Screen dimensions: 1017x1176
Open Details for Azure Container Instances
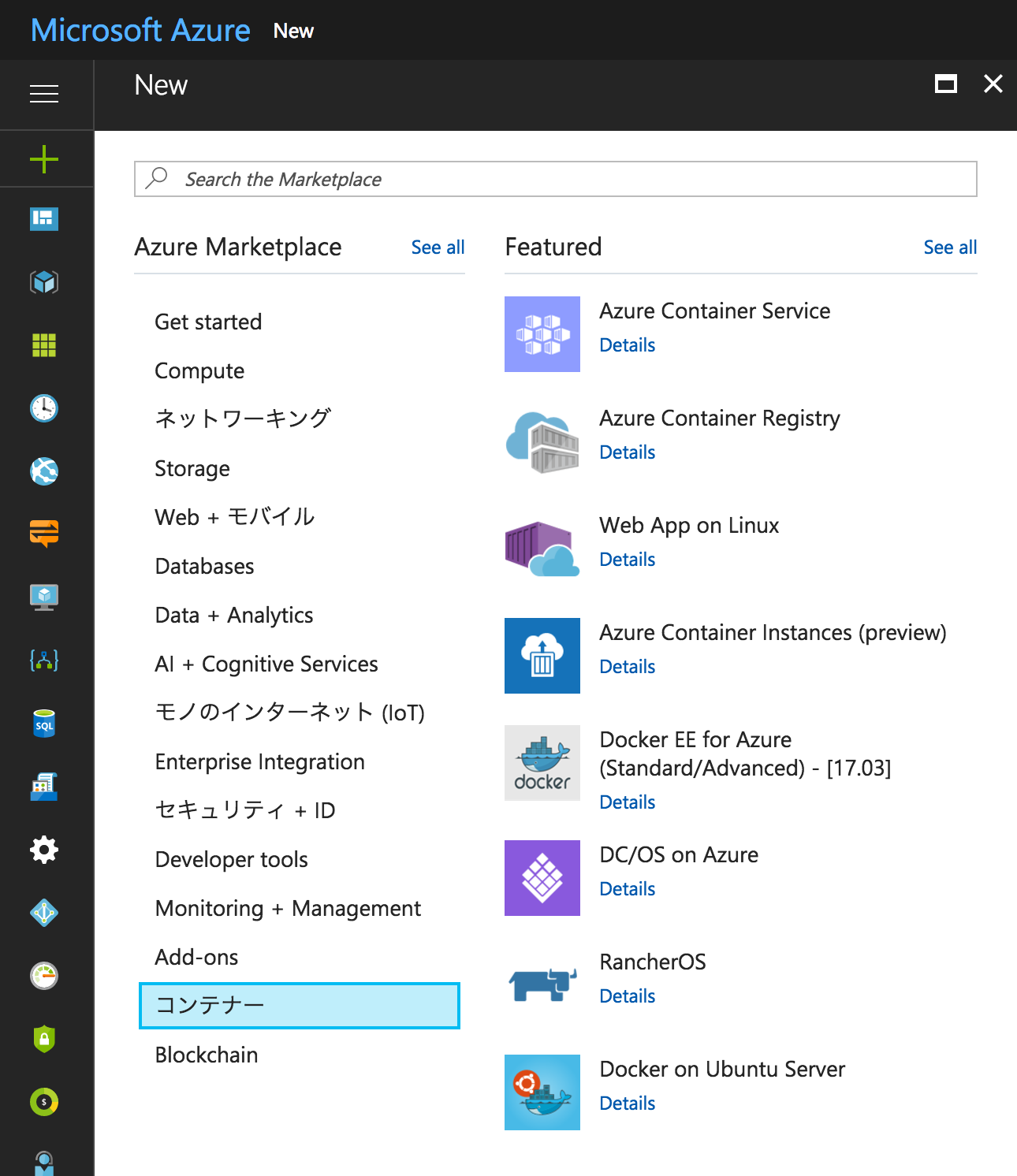628,667
